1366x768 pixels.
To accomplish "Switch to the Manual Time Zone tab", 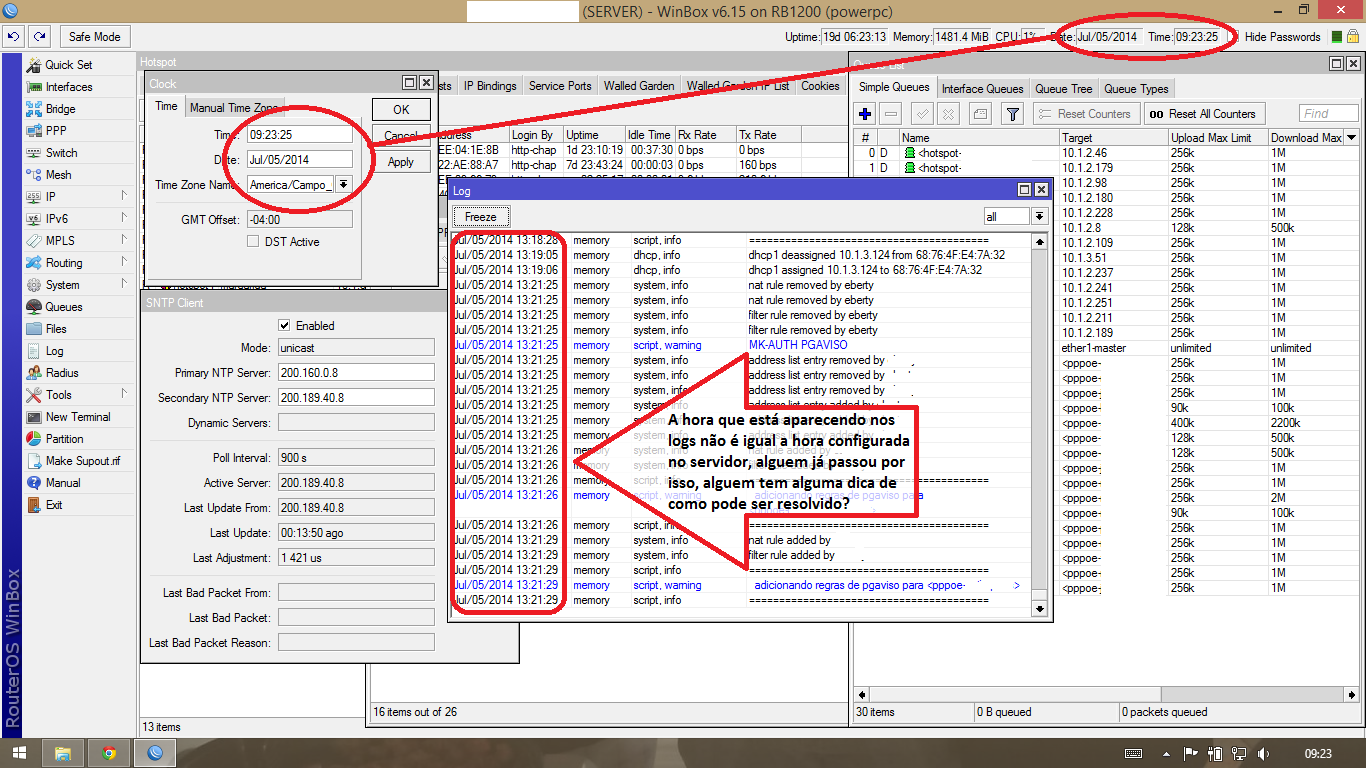I will 235,108.
